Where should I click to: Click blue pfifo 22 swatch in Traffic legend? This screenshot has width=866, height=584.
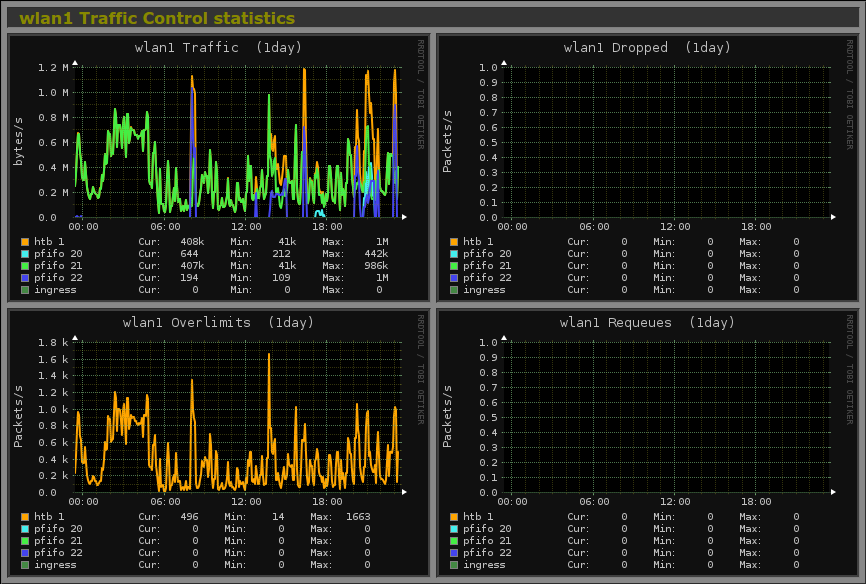[25, 278]
